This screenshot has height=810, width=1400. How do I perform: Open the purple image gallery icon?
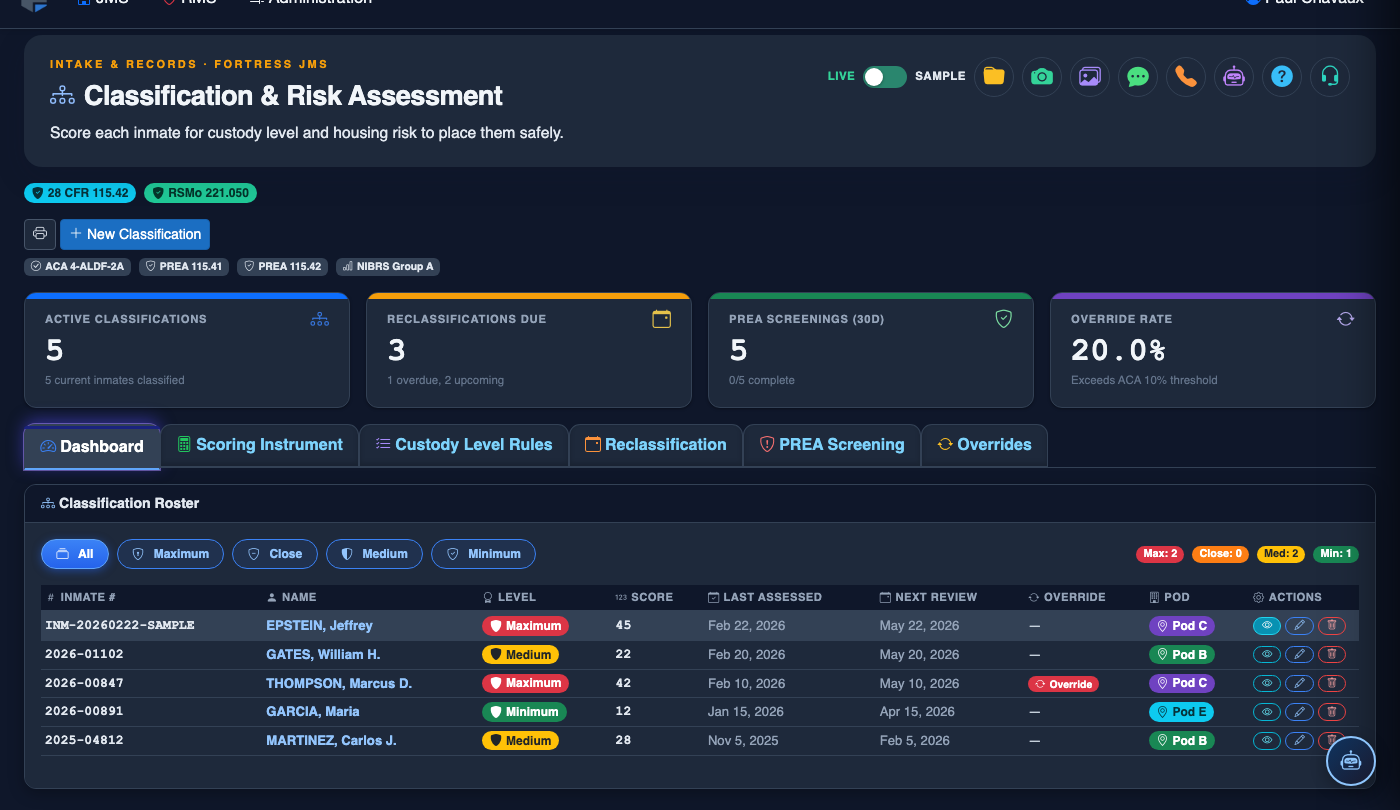1089,77
